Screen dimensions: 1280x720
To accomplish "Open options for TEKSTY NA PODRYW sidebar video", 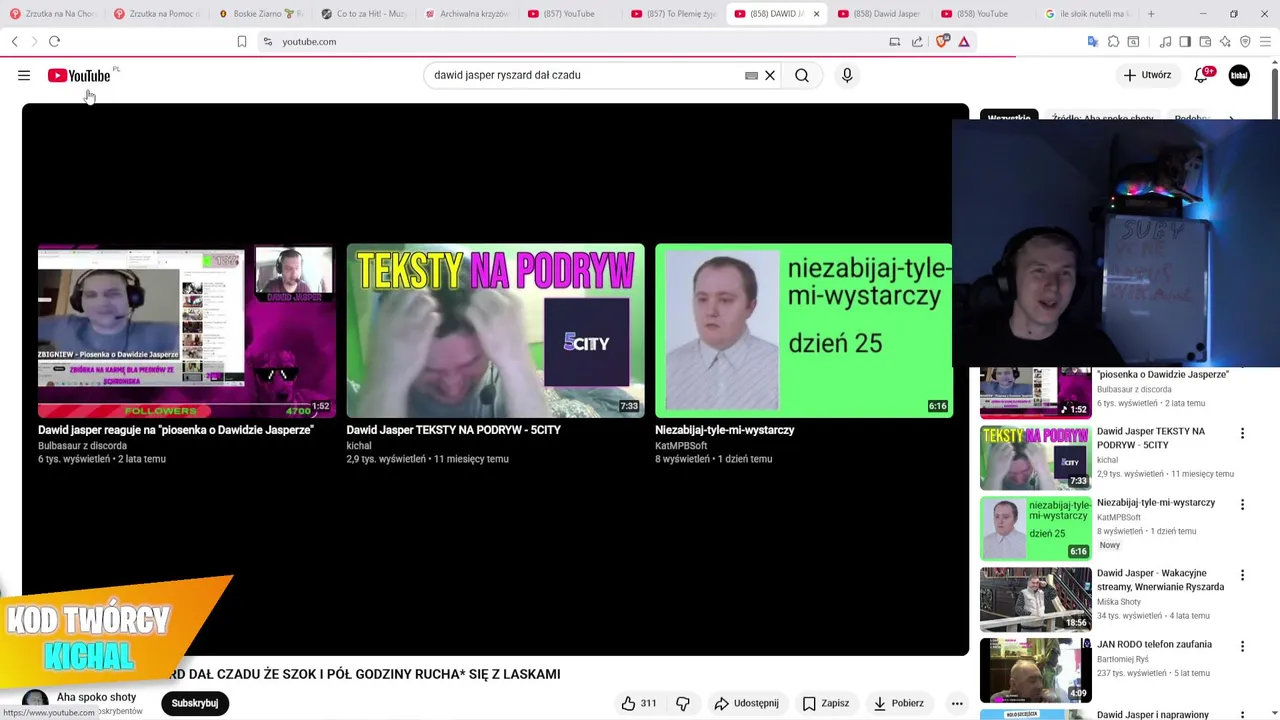I will click(1242, 433).
